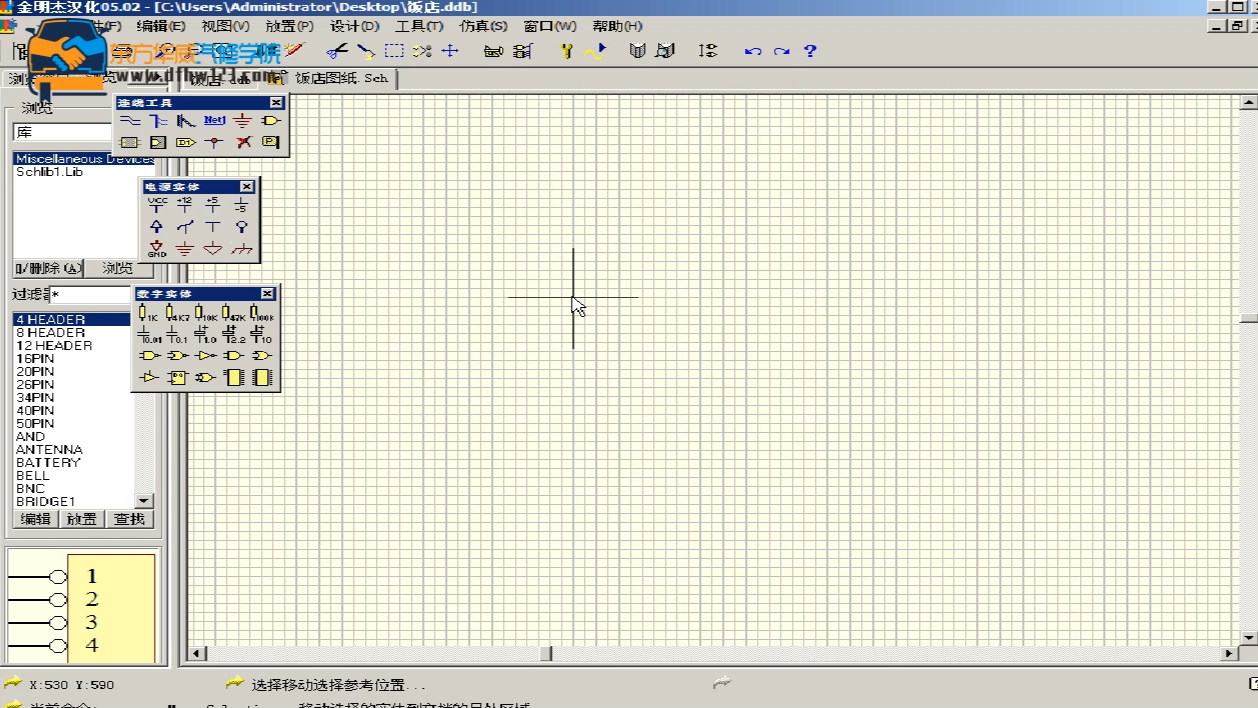The height and width of the screenshot is (708, 1258).
Task: Click the 浏览 button under the library list
Action: tap(118, 268)
